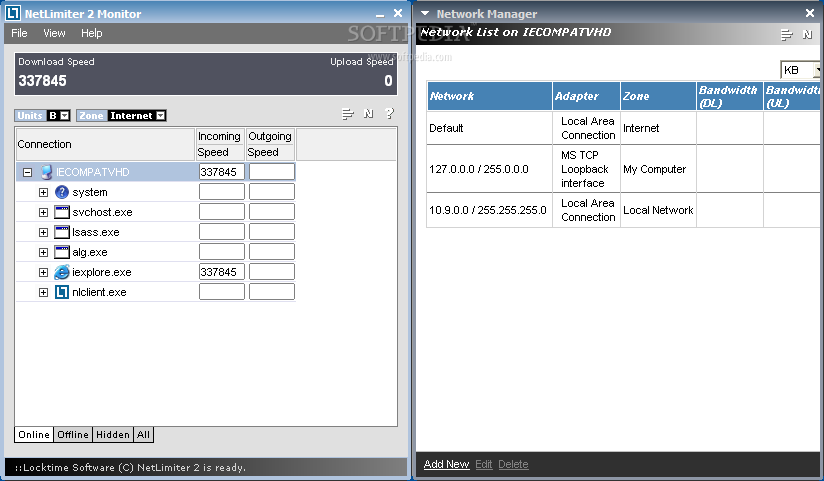Select the nlclient.exe row label
This screenshot has width=824, height=481.
(99, 292)
